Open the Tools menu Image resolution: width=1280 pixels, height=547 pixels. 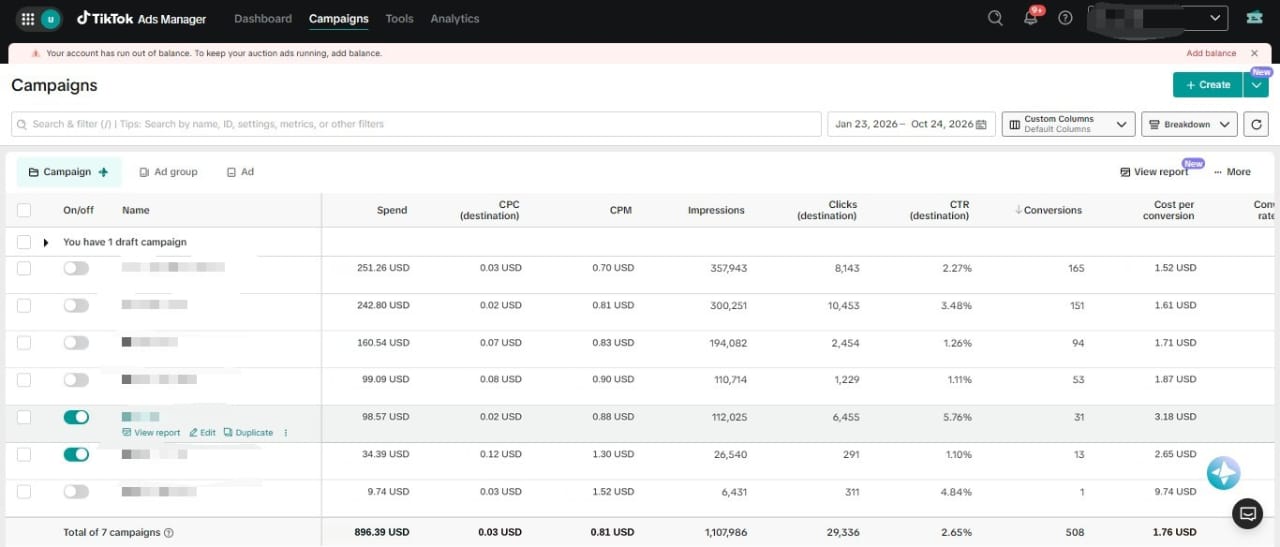pyautogui.click(x=399, y=18)
